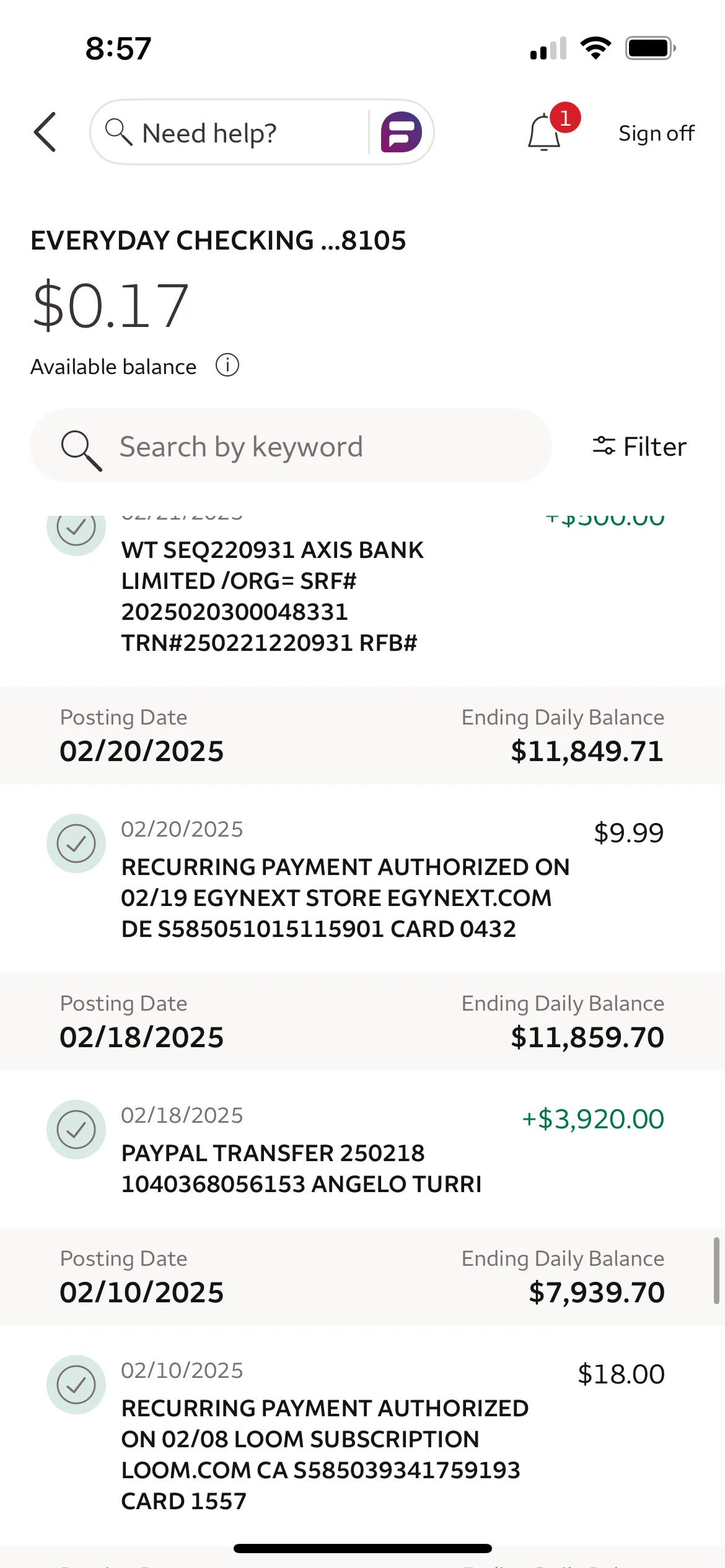Tap the back arrow icon
Viewport: 725px width, 1568px height.
[x=45, y=132]
